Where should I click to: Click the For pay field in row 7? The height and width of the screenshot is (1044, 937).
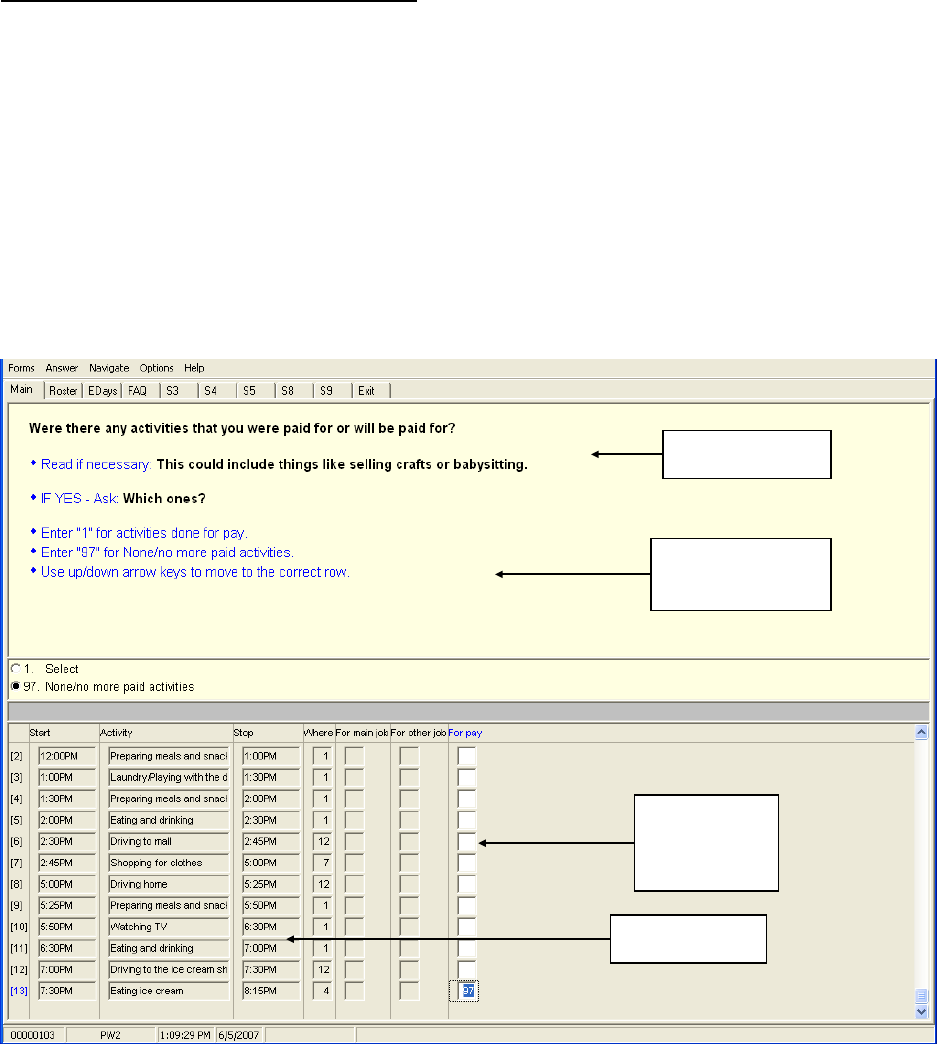(x=467, y=863)
